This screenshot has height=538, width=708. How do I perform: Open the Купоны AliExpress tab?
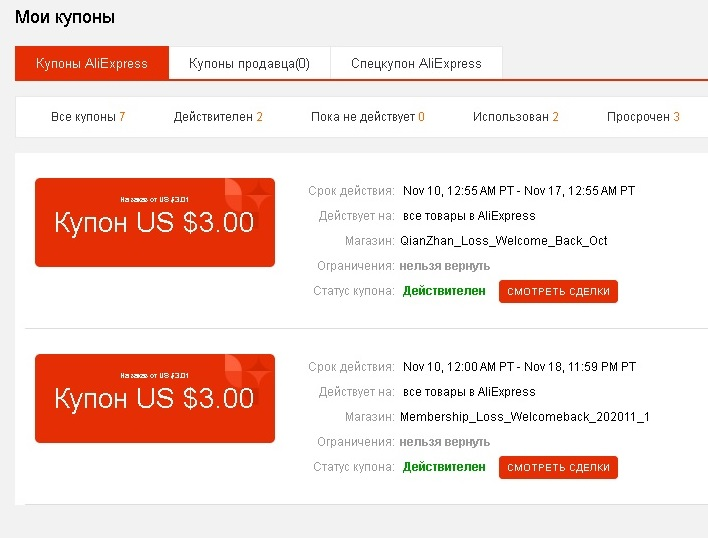tap(92, 63)
